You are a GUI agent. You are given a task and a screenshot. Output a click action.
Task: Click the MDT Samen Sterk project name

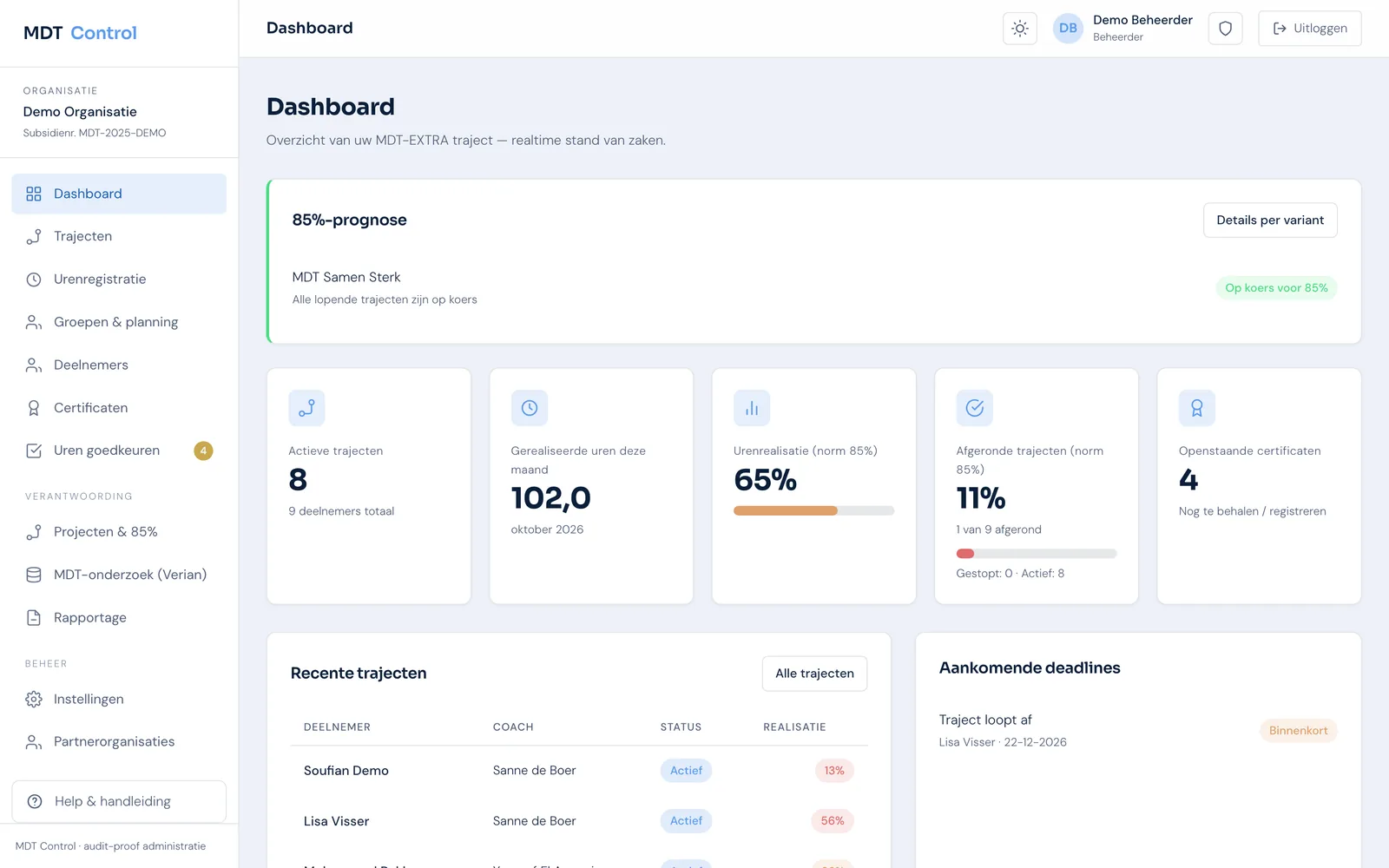point(346,278)
